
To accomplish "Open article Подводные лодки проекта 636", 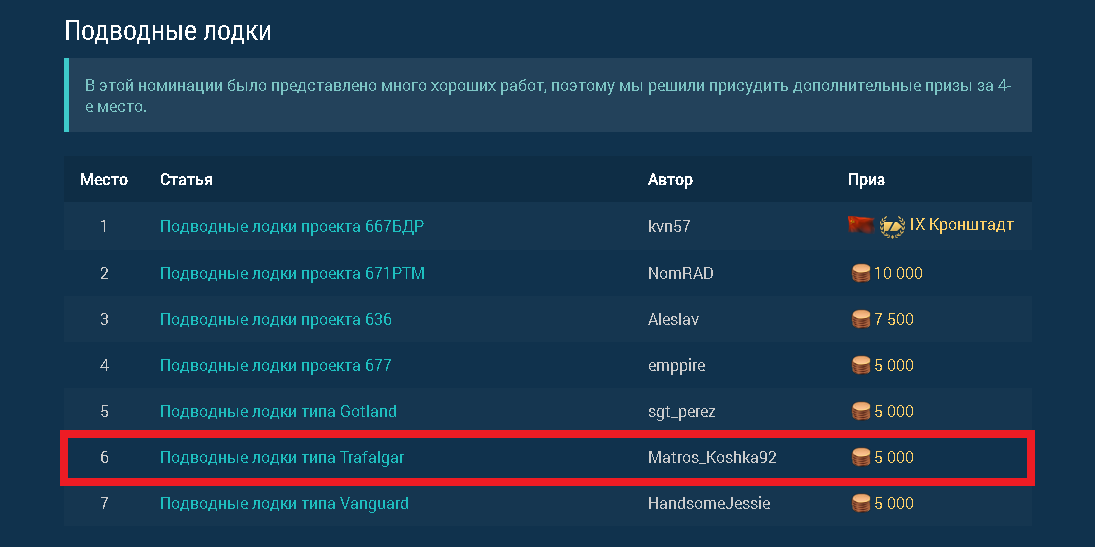I will click(x=276, y=319).
